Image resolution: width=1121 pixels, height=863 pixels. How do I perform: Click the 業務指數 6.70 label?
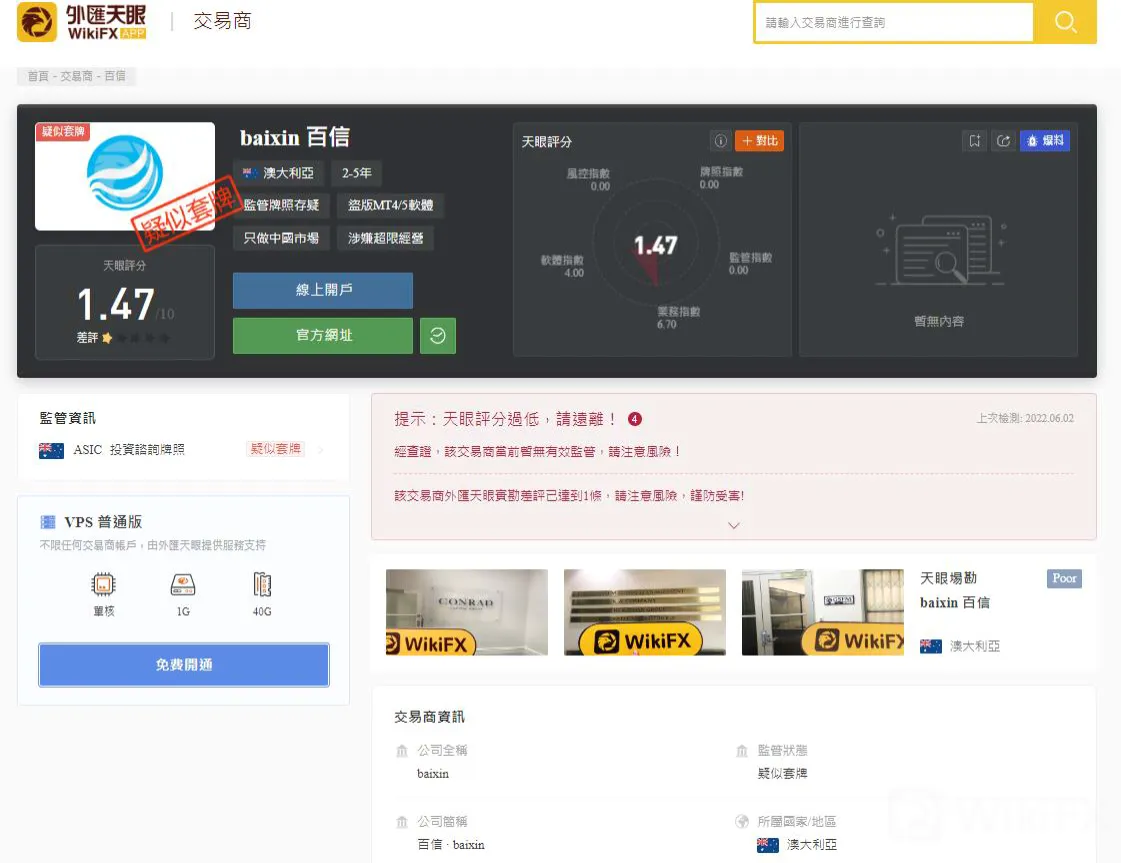coord(678,317)
